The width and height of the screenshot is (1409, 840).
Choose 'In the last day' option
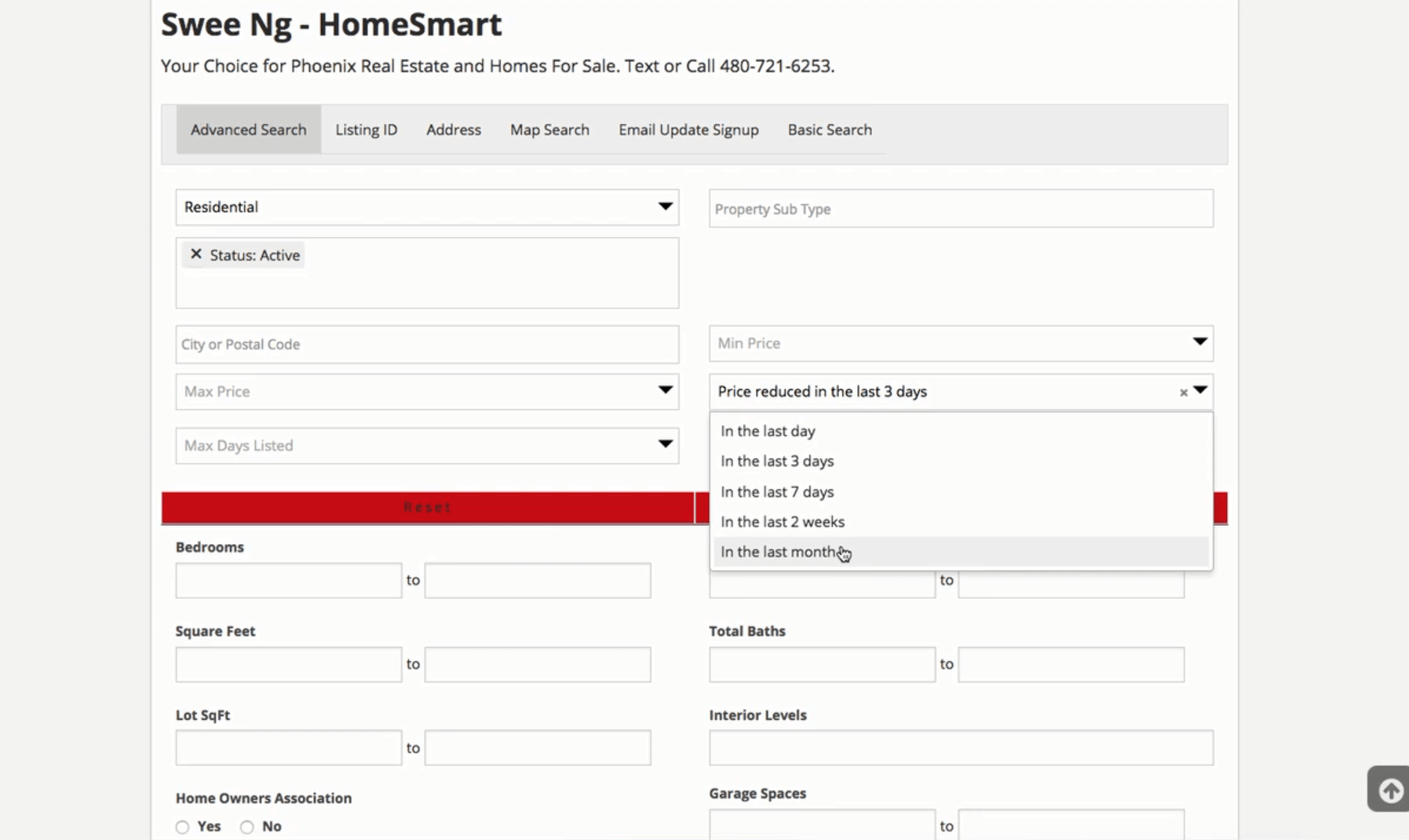(x=961, y=431)
